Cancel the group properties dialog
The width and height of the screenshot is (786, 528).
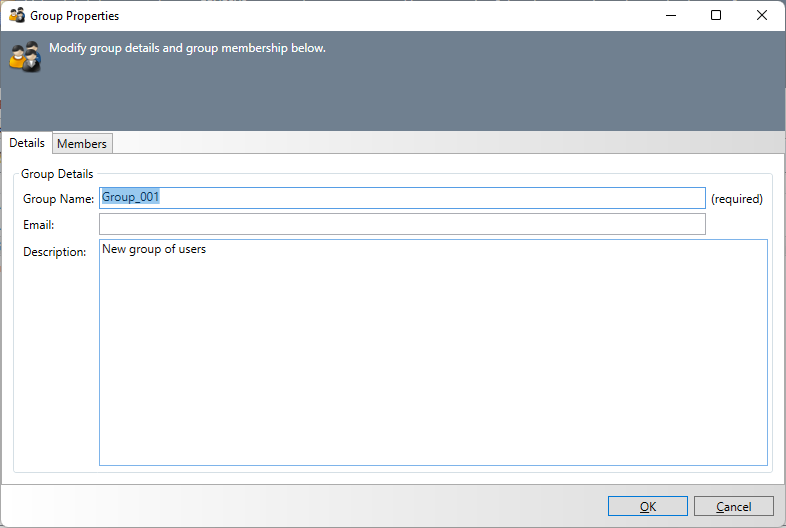point(734,506)
